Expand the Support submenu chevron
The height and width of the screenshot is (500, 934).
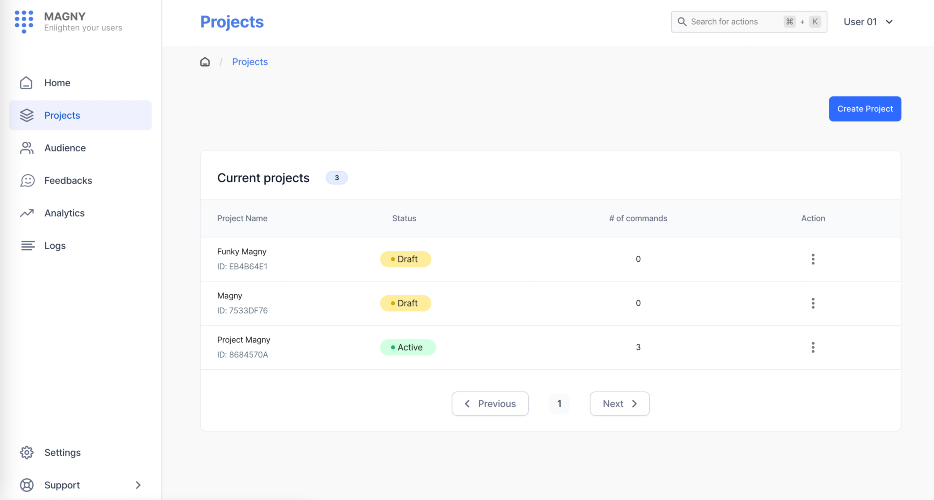(138, 485)
